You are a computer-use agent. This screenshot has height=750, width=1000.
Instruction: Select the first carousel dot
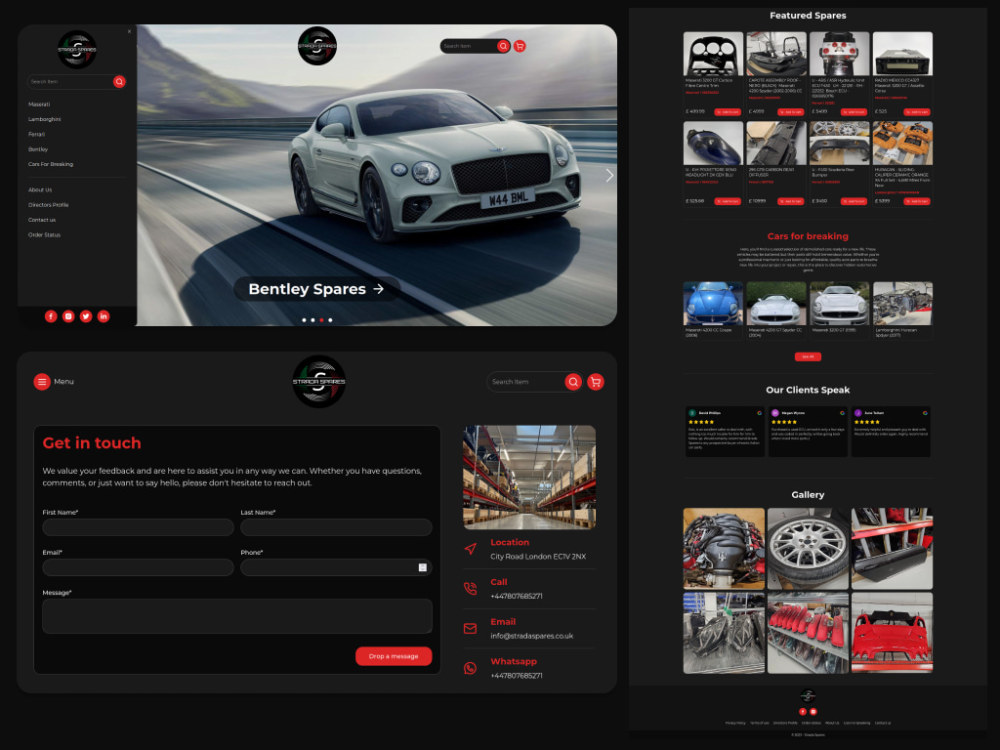(x=304, y=320)
